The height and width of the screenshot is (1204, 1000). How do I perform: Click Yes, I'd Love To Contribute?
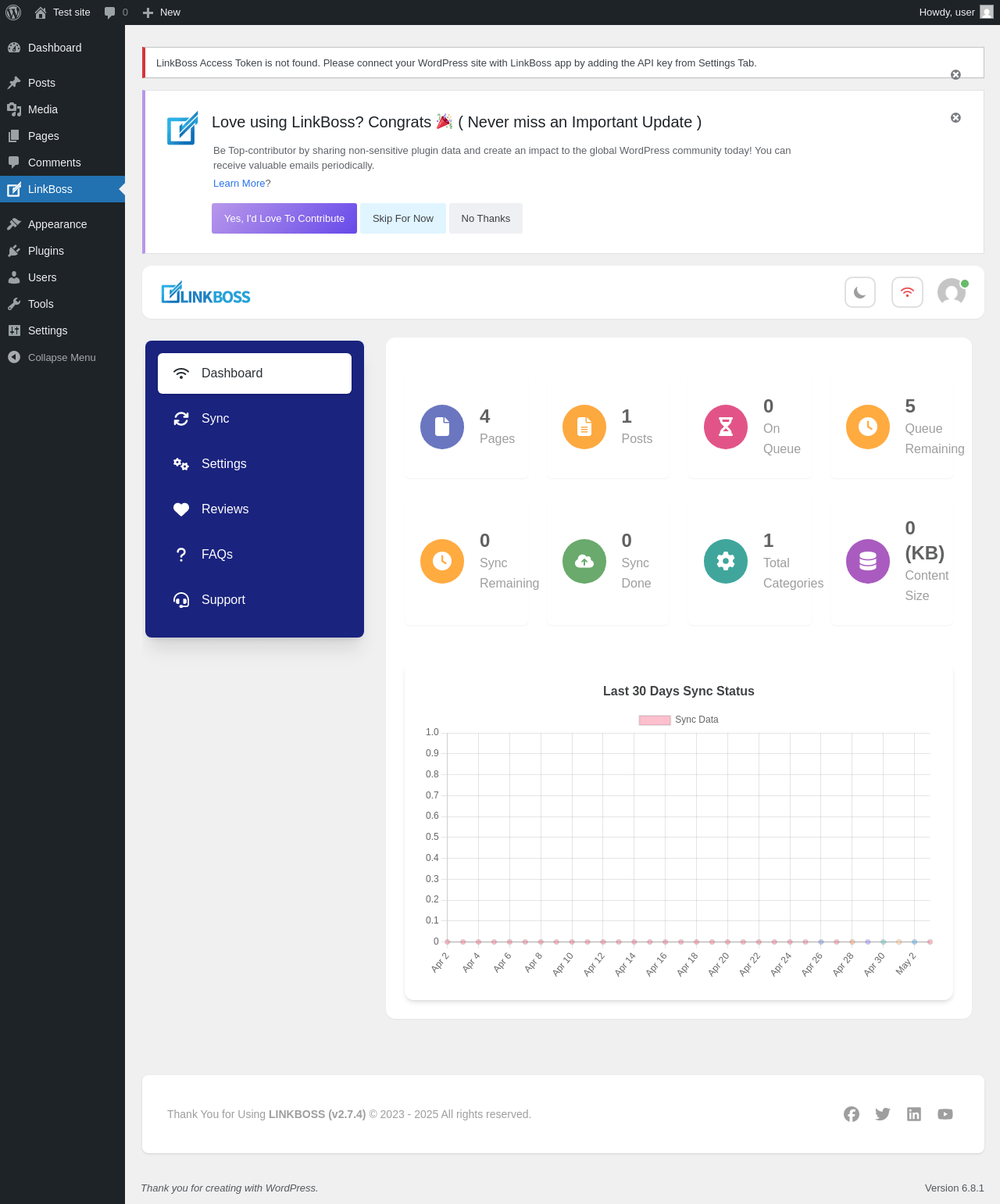point(284,219)
